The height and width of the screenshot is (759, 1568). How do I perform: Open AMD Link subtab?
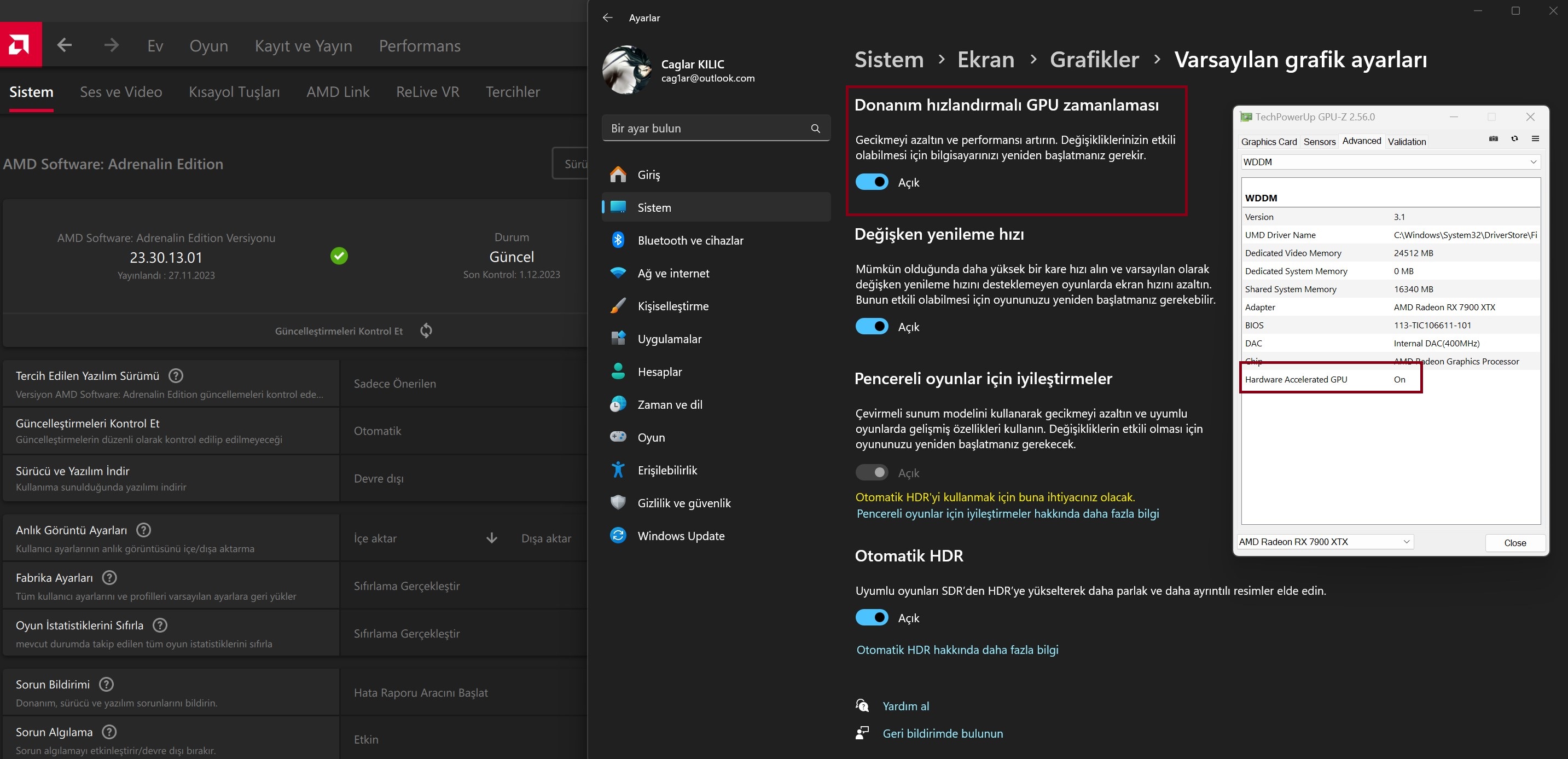[338, 92]
